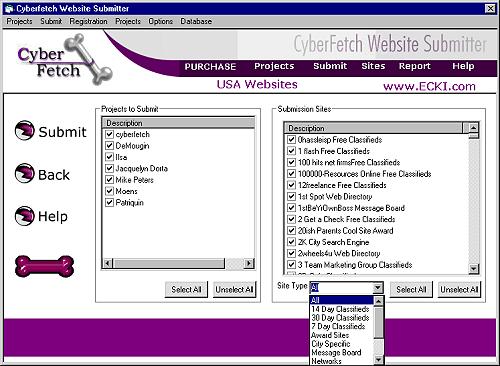Click the USA Websites heading
Image resolution: width=500 pixels, height=366 pixels.
tap(257, 85)
